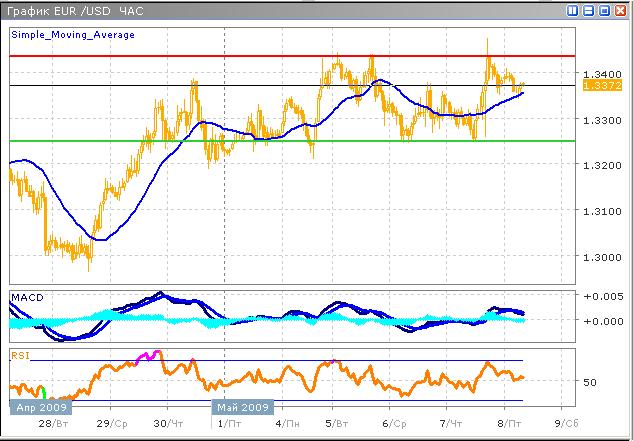Click the RSI scale value 50
The image size is (633, 441).
pyautogui.click(x=591, y=382)
